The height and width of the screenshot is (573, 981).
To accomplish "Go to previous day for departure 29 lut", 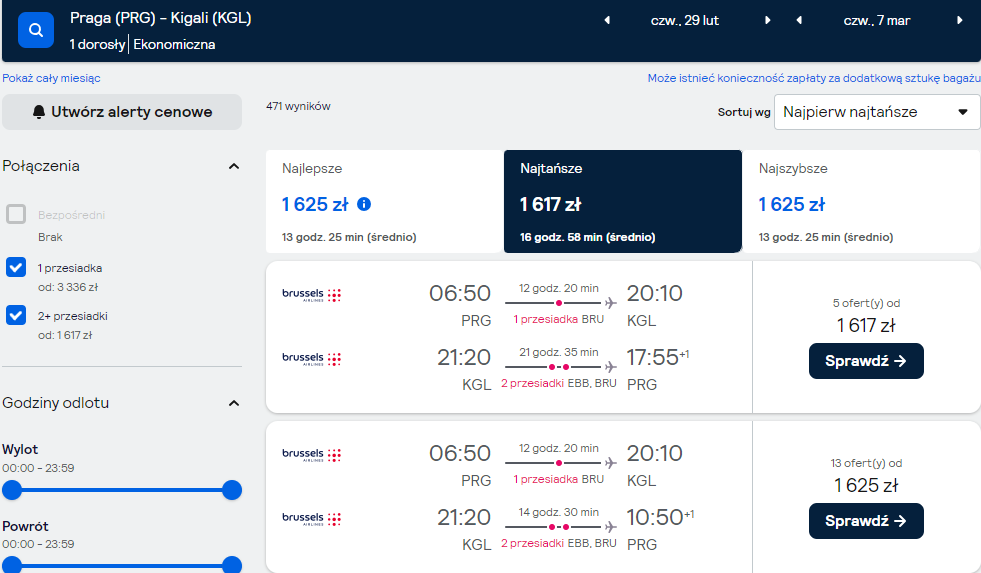I will tap(607, 21).
